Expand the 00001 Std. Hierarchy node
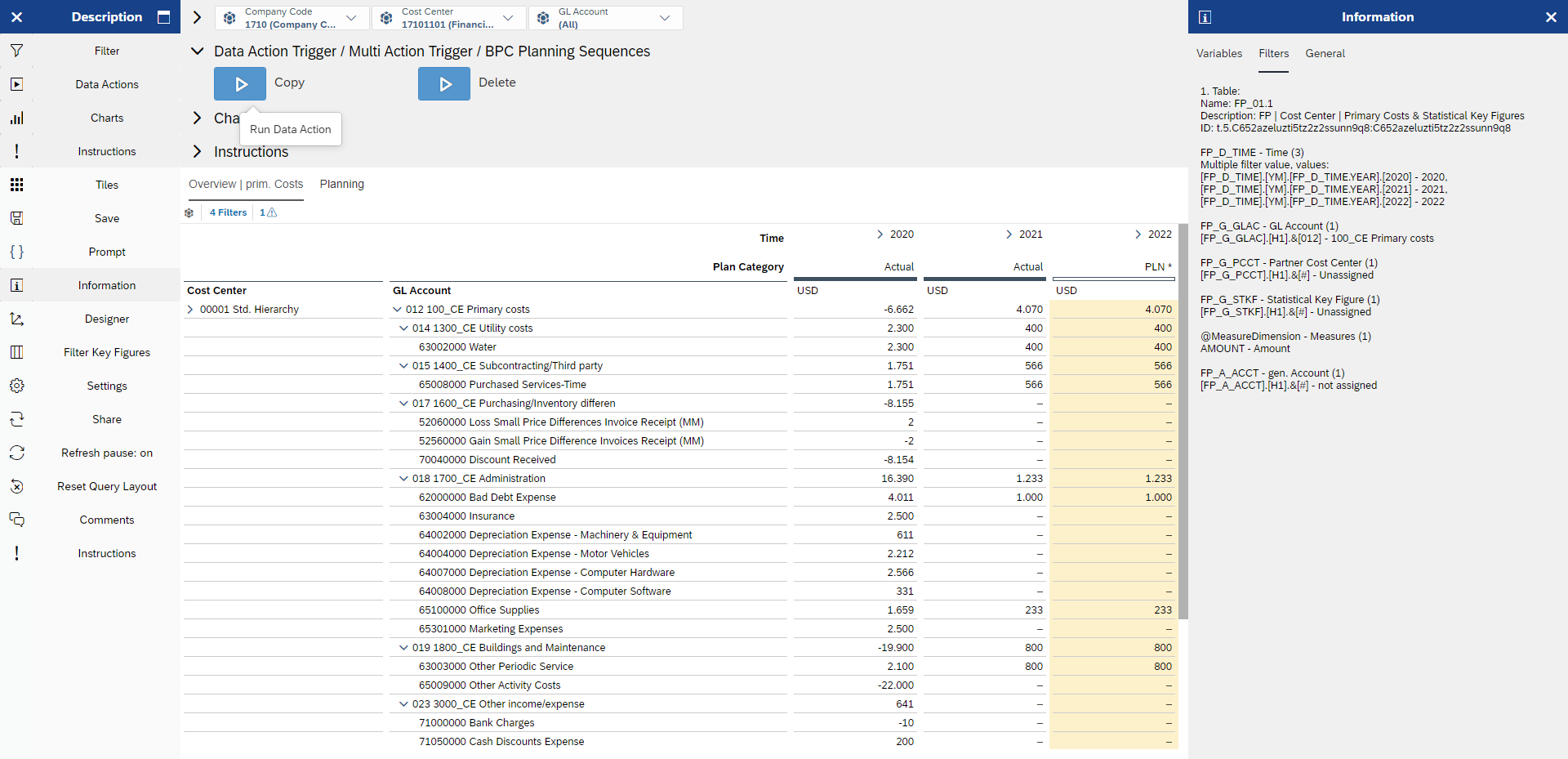Image resolution: width=1568 pixels, height=759 pixels. [x=190, y=310]
